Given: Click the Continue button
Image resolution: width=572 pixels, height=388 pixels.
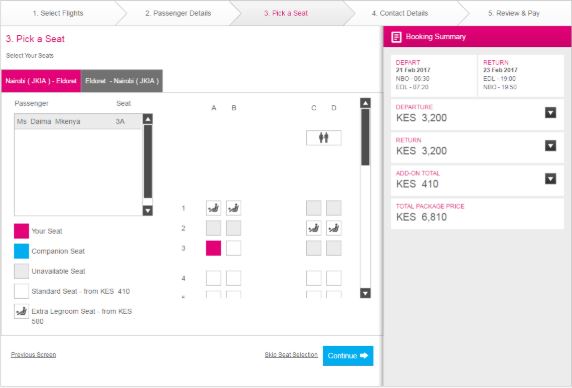Looking at the screenshot, I should [x=348, y=356].
